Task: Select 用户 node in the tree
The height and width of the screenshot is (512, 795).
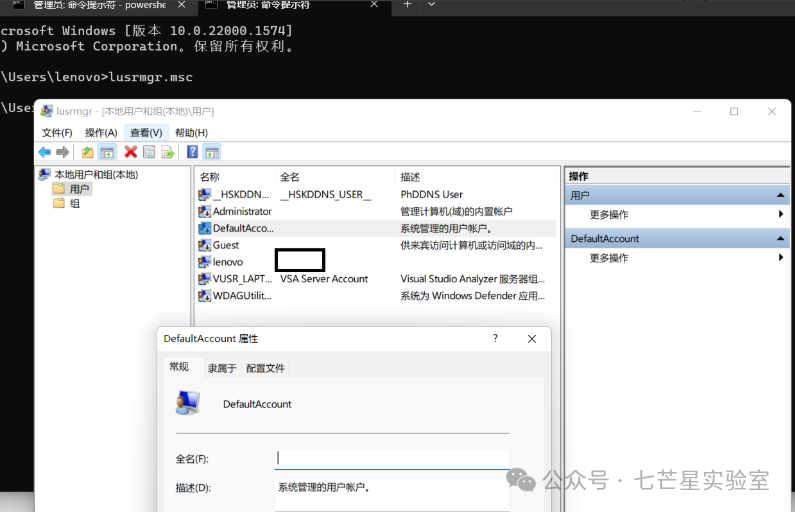Action: coord(79,189)
